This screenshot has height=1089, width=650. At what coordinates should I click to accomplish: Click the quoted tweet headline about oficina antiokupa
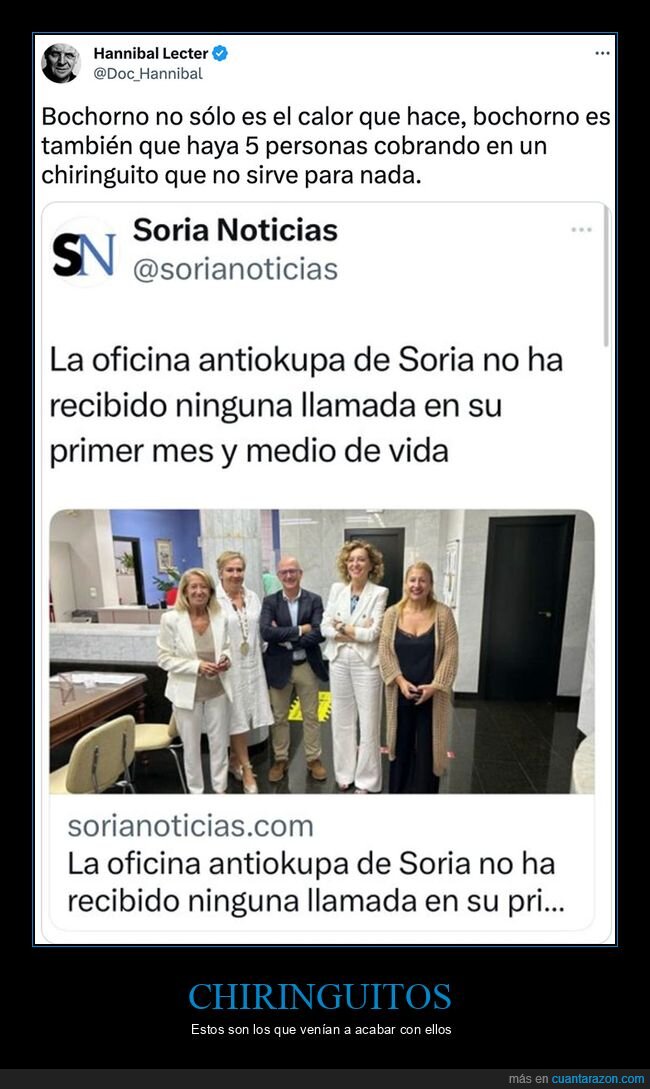point(306,406)
